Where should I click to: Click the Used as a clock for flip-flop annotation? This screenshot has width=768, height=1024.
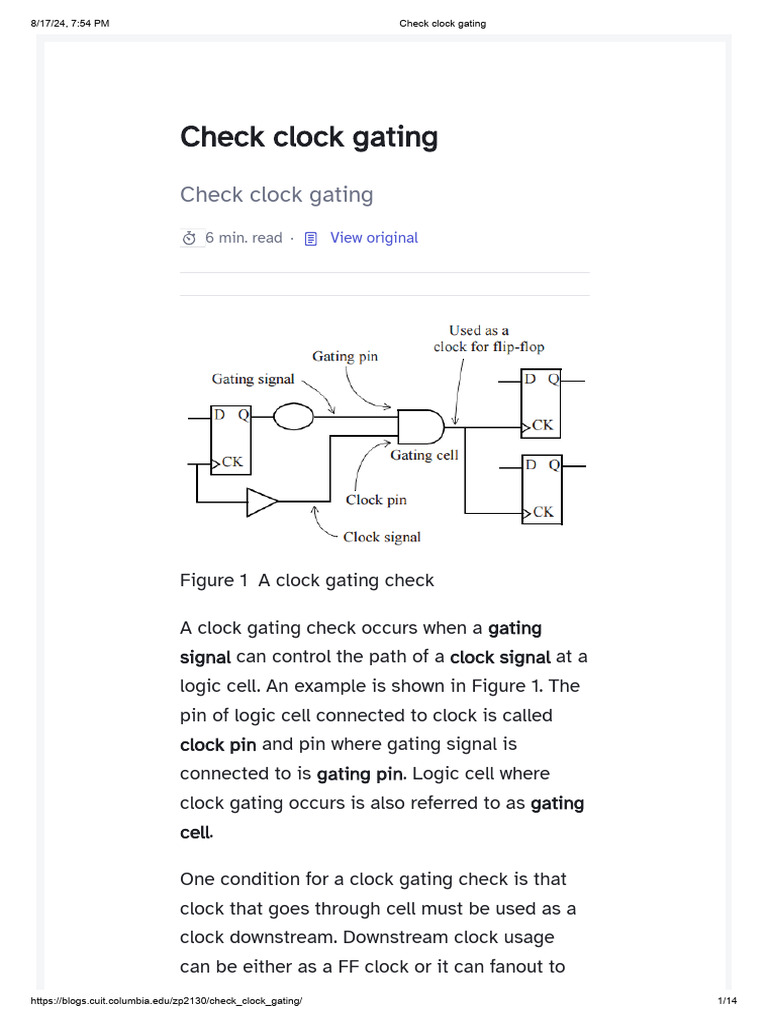[488, 338]
